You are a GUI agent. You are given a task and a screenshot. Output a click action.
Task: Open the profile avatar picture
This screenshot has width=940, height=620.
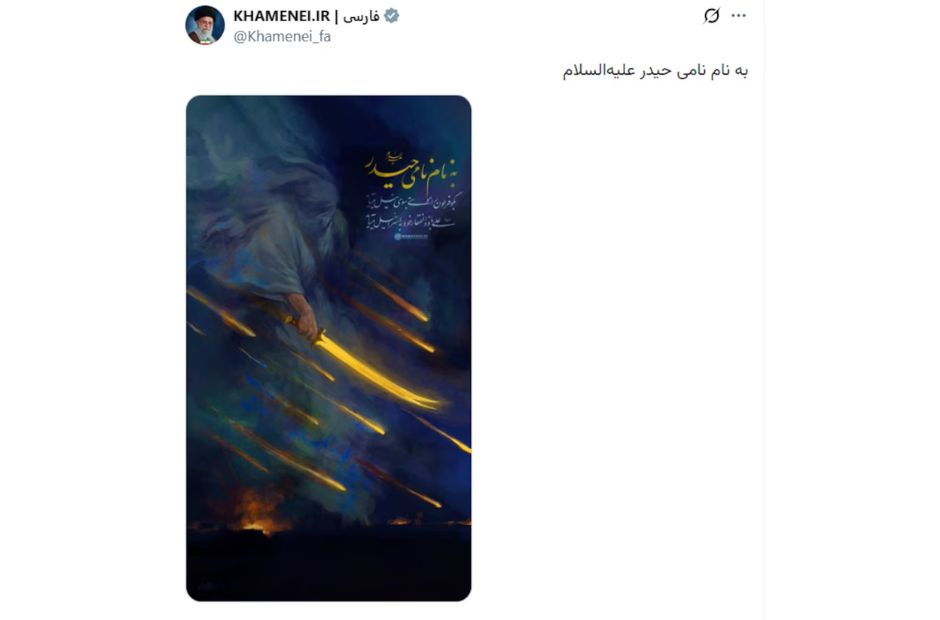pos(204,25)
